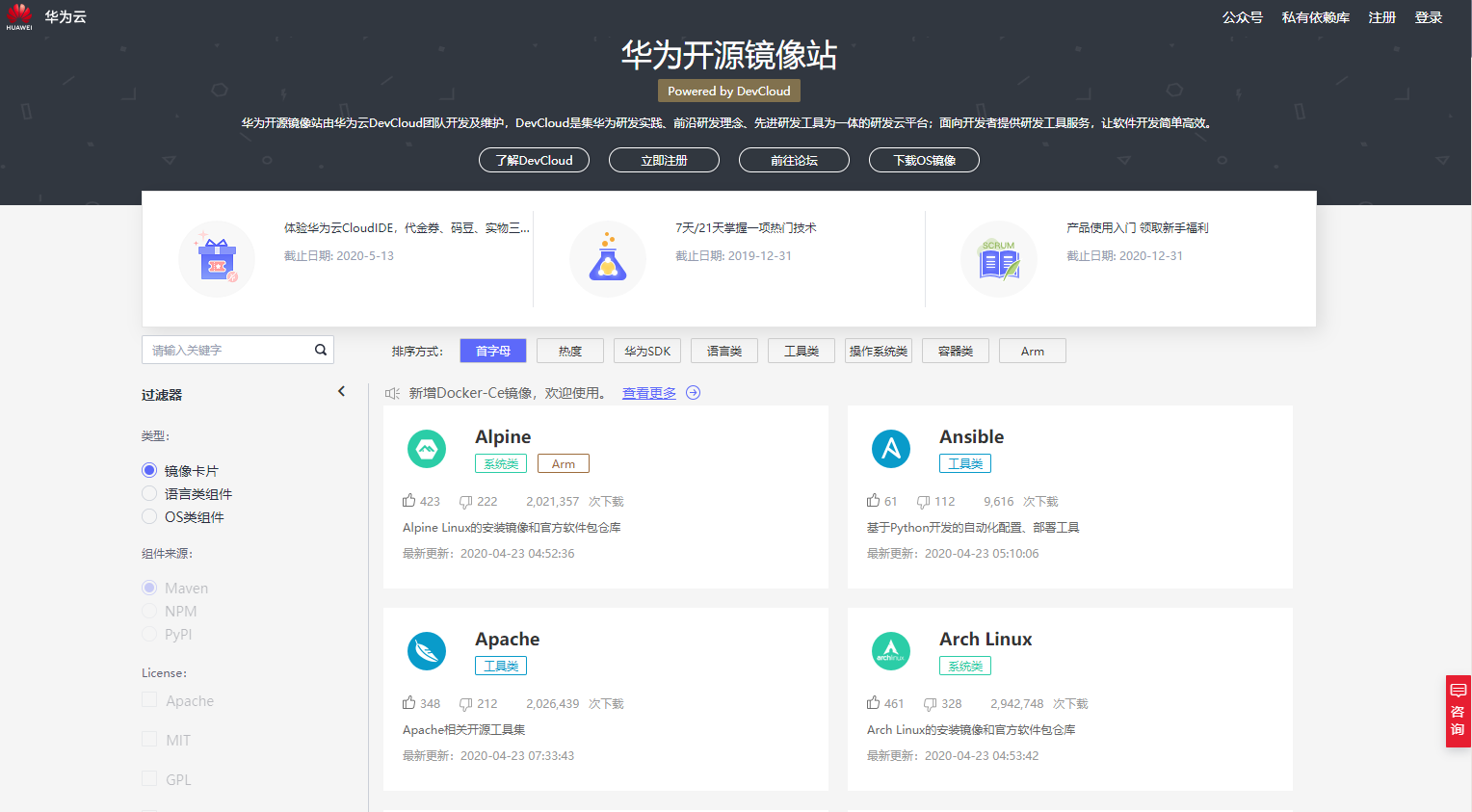
Task: Click 注册 in top navigation
Action: tap(1382, 17)
